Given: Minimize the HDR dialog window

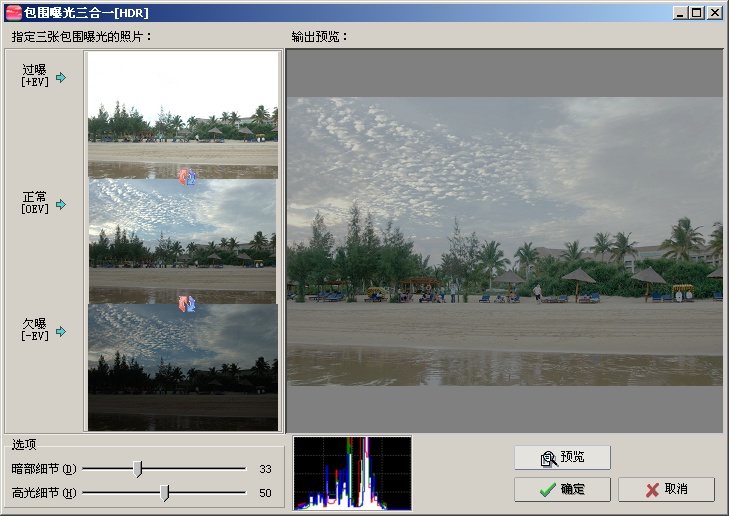Looking at the screenshot, I should tap(680, 13).
